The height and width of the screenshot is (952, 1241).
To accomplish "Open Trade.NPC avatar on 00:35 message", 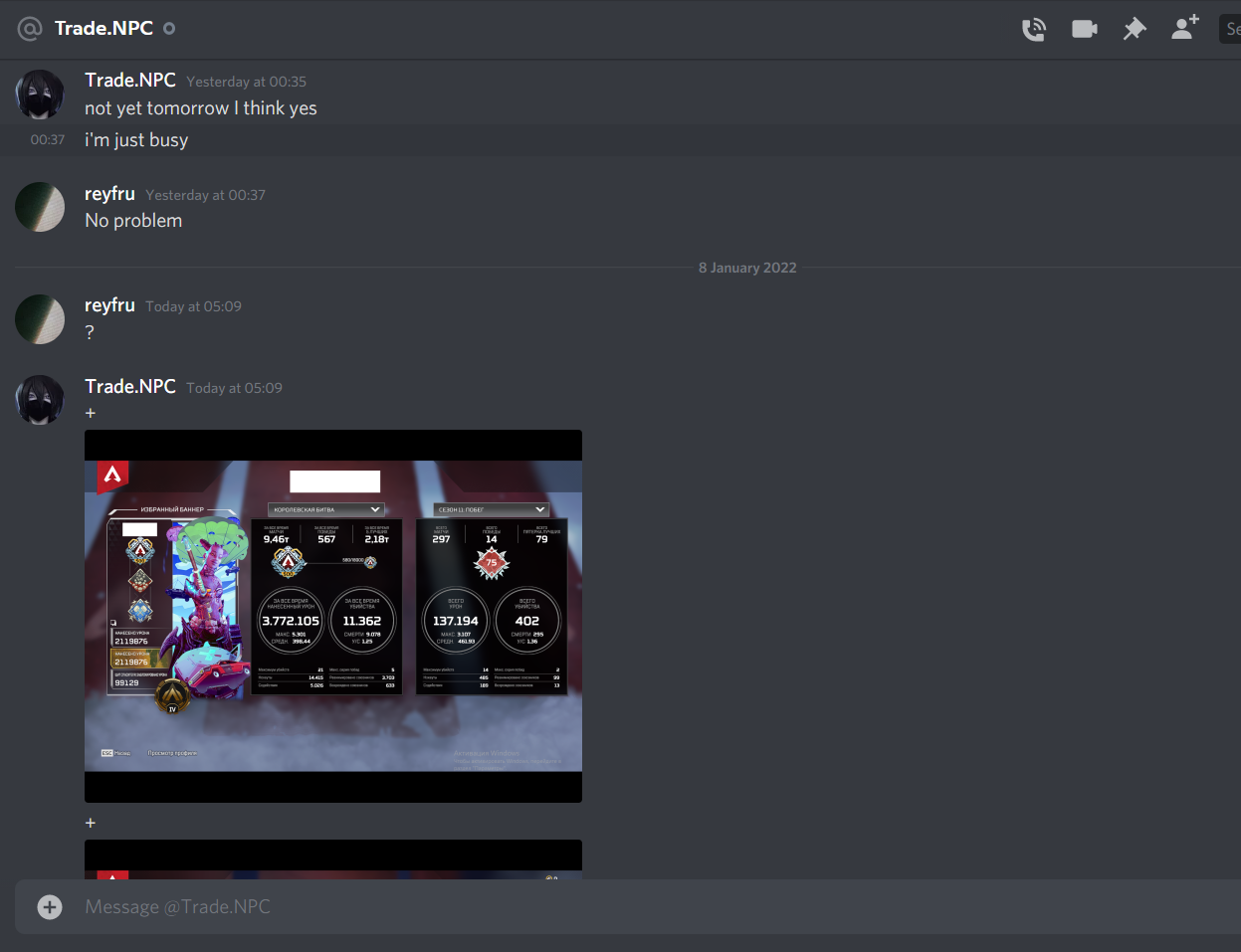I will click(40, 95).
